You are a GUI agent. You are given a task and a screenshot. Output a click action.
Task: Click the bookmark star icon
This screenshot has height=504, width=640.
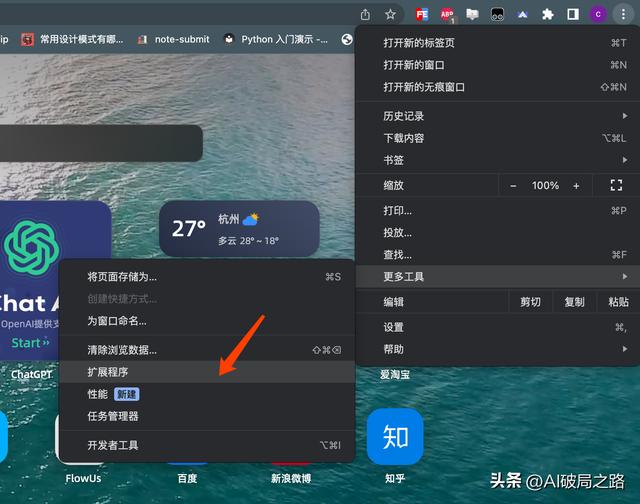point(391,14)
